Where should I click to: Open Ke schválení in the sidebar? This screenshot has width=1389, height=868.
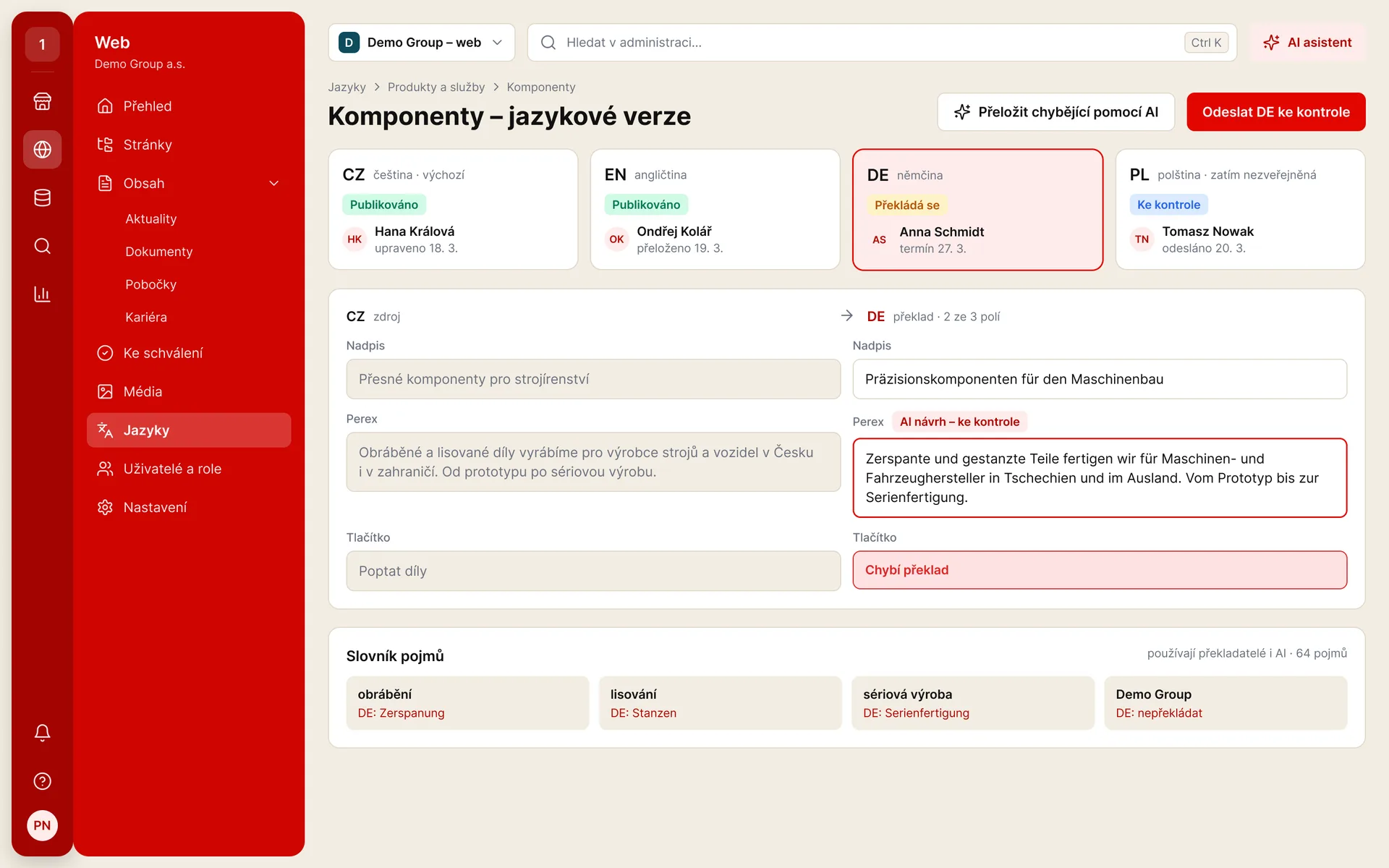(189, 353)
